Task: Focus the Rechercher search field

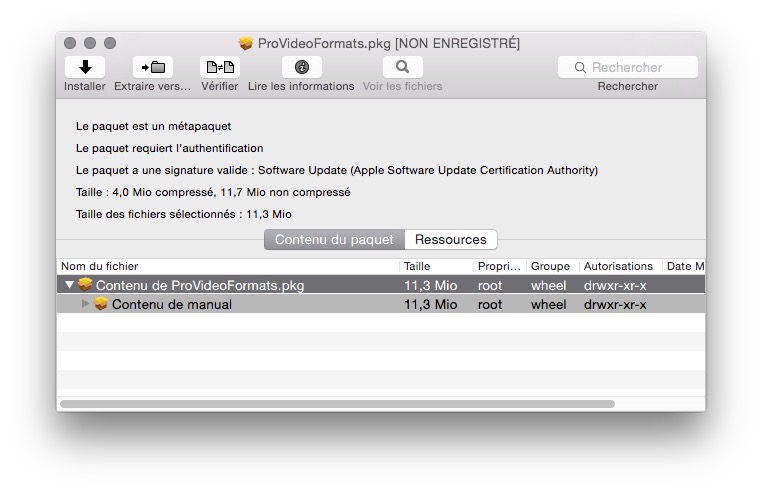Action: [628, 67]
